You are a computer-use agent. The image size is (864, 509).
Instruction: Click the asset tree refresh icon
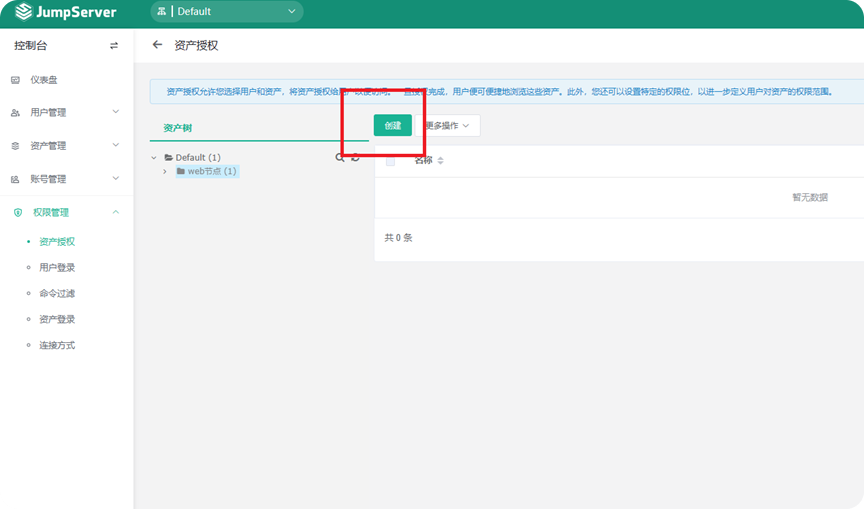355,158
